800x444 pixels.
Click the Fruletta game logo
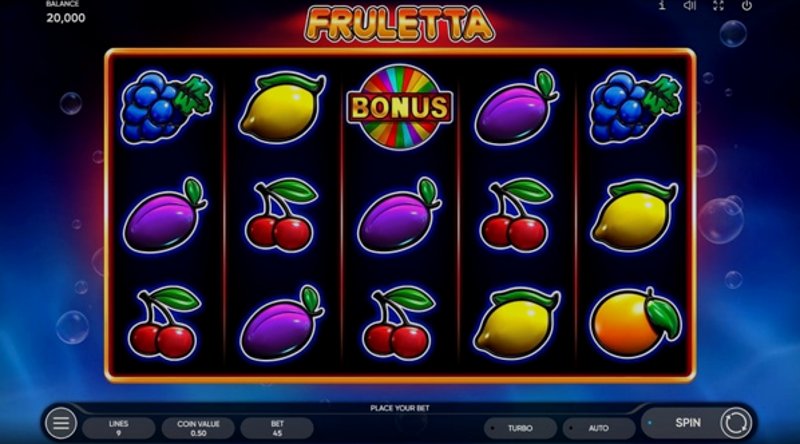(399, 24)
